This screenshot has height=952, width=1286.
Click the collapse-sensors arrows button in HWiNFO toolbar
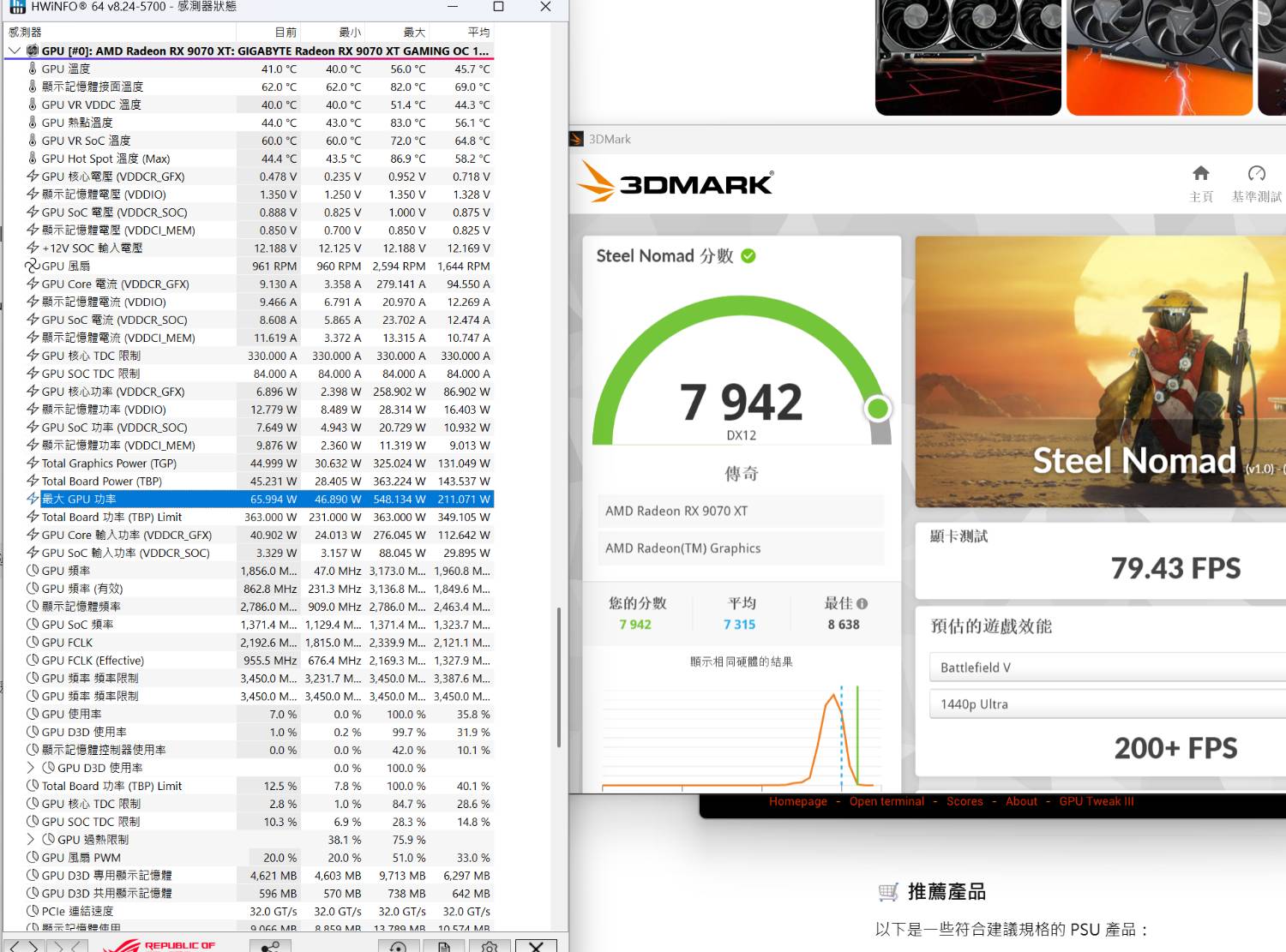point(66,946)
